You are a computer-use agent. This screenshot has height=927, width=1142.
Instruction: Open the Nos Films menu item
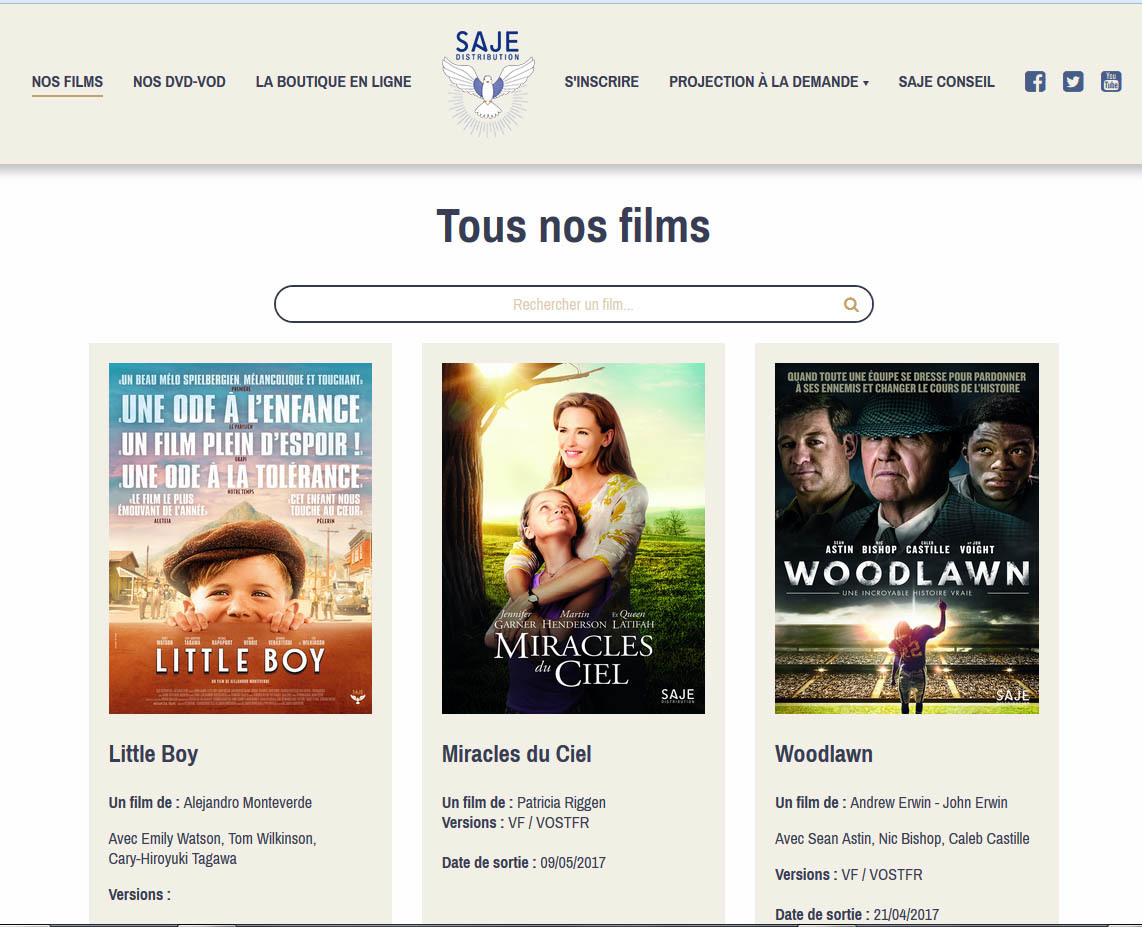67,82
